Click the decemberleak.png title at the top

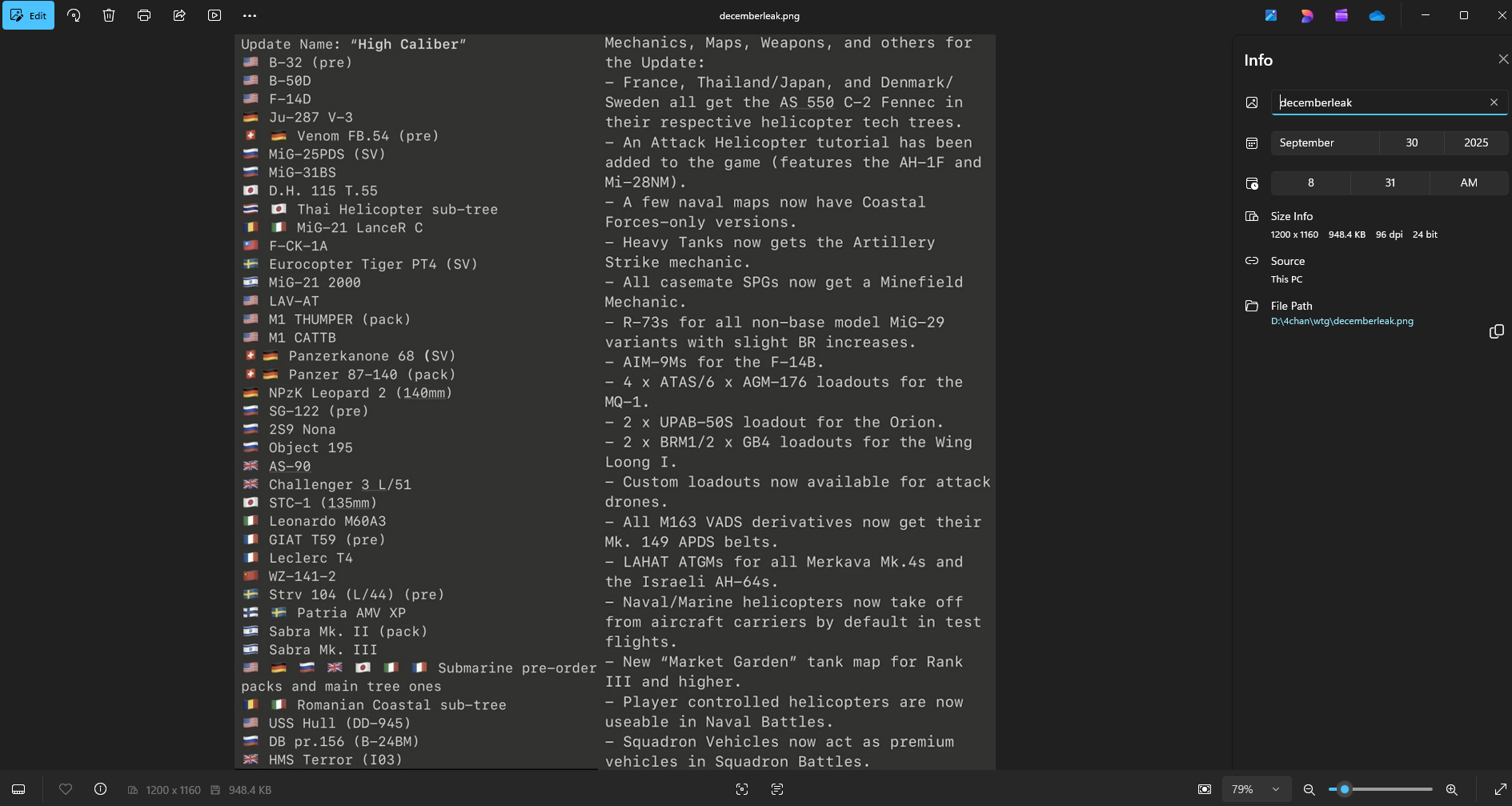click(759, 15)
